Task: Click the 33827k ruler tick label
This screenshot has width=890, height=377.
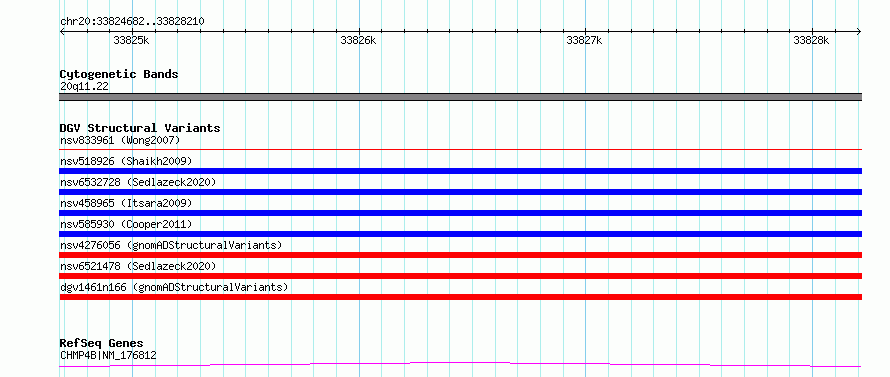Action: point(585,40)
